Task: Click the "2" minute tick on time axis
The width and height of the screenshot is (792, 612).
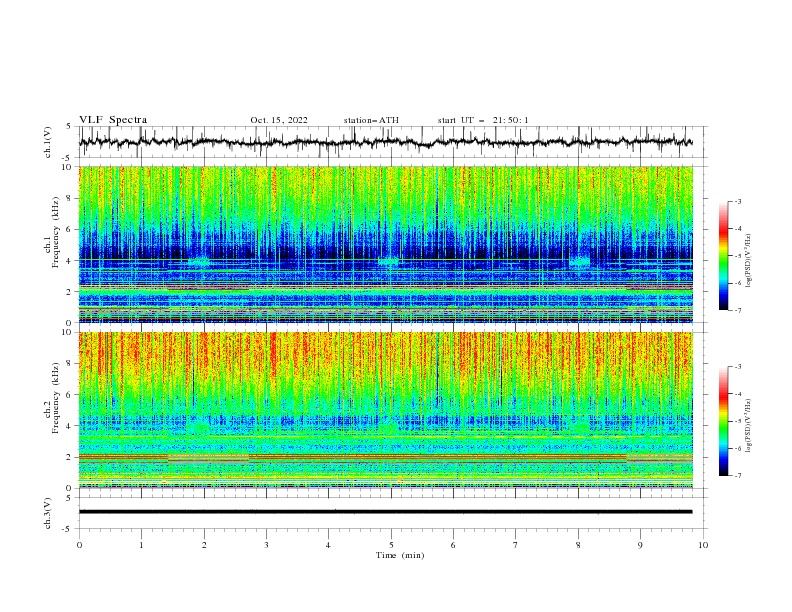Action: (x=204, y=545)
